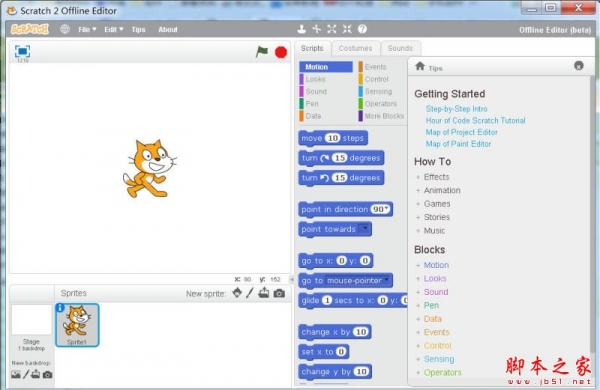Screen dimensions: 600x390
Task: Select the Grow sprite tool
Action: (332, 29)
